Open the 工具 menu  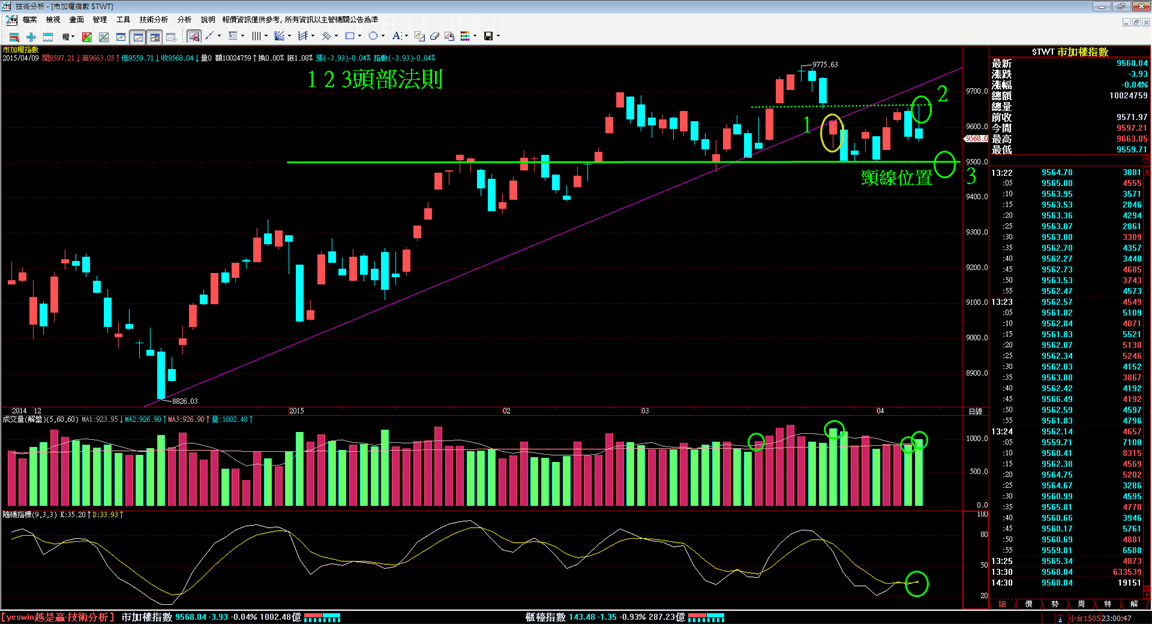click(x=123, y=20)
